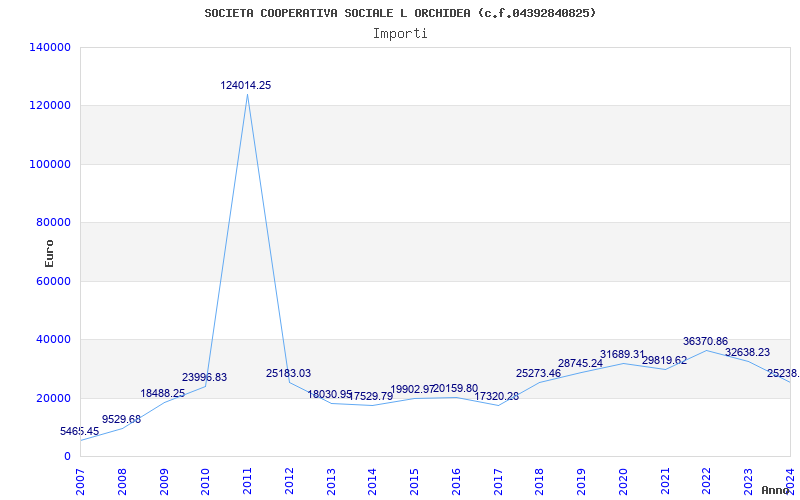Click the 2016 x-axis tick label
The width and height of the screenshot is (800, 500).
click(x=456, y=482)
